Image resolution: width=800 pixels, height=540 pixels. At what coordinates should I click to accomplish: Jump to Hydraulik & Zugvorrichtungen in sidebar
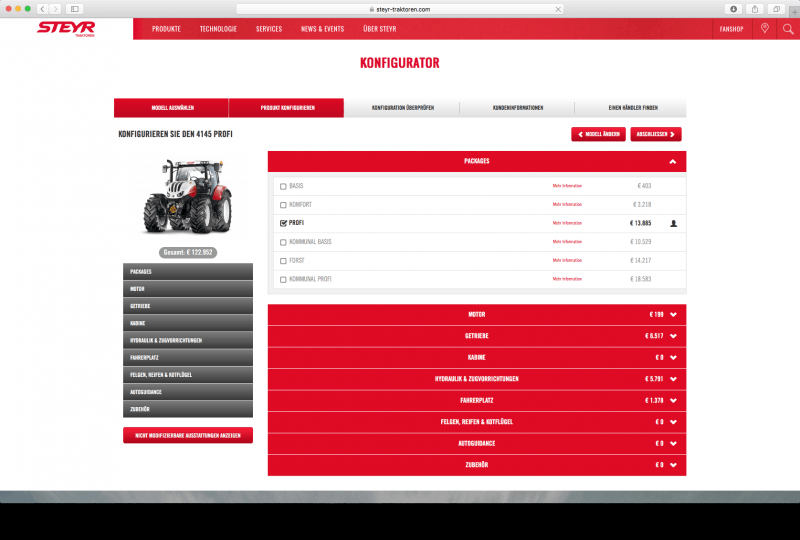click(188, 340)
